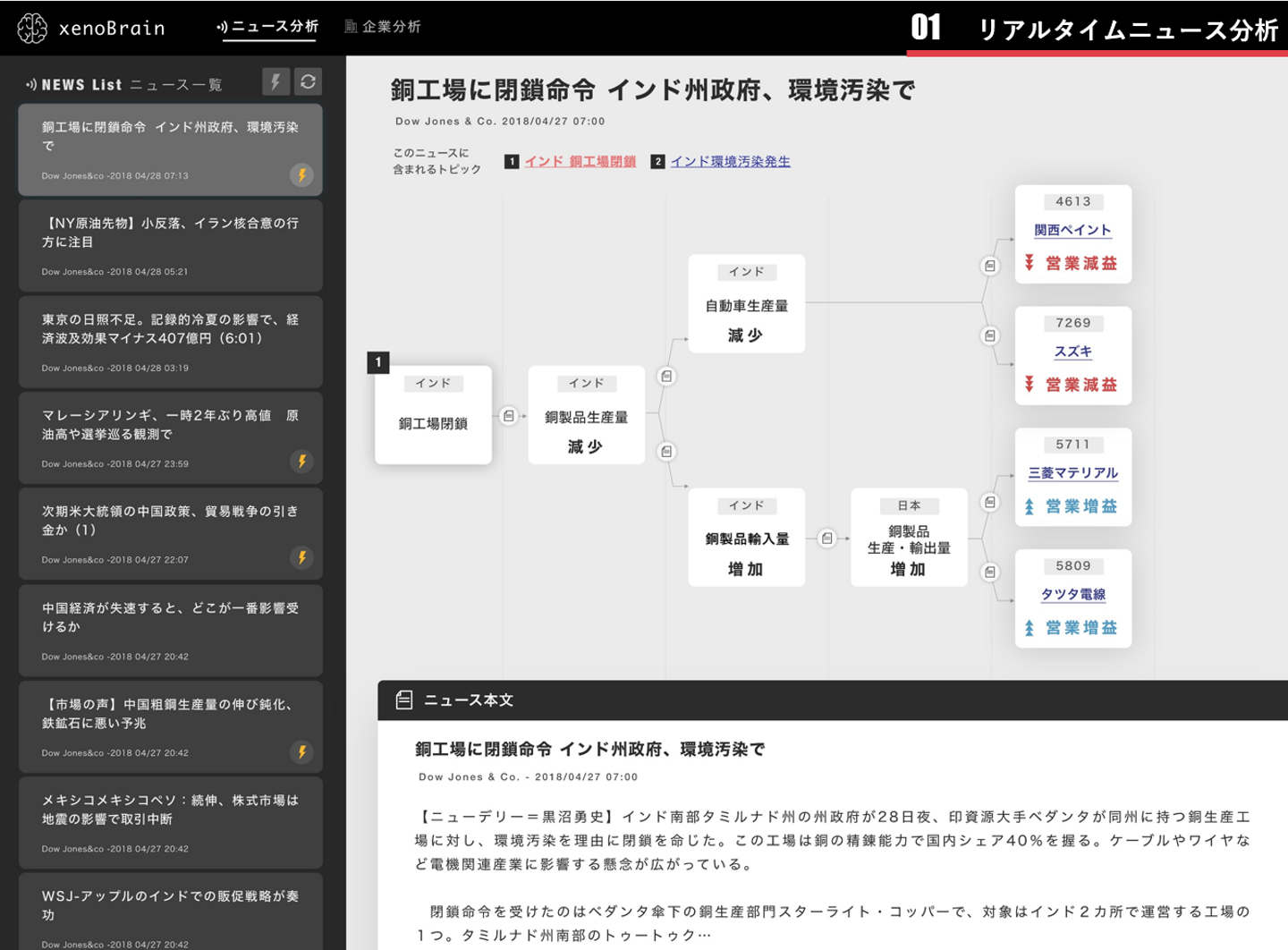
Task: Click the 銅工場閉鎖 event node
Action: [x=433, y=415]
